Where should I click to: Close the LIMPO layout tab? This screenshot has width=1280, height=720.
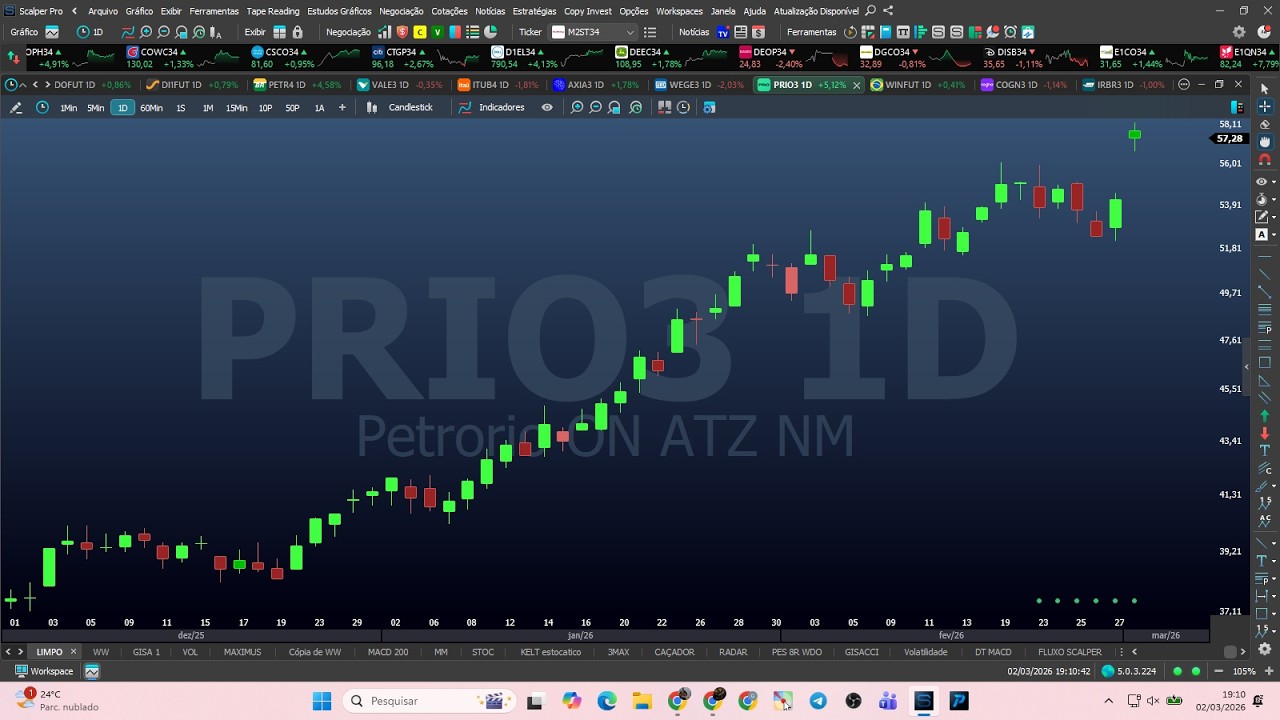73,652
